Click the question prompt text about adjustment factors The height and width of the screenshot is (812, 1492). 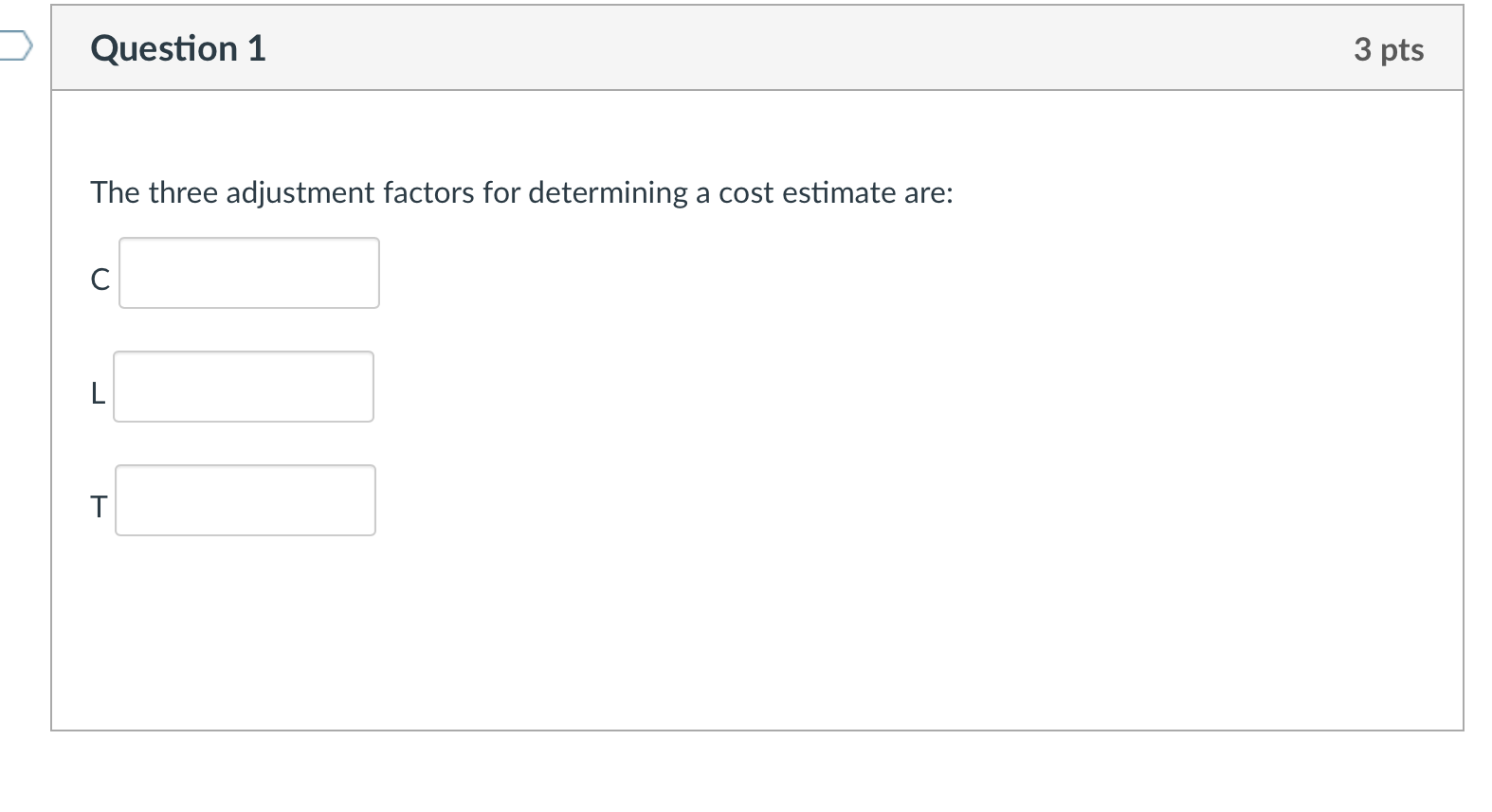click(x=521, y=192)
